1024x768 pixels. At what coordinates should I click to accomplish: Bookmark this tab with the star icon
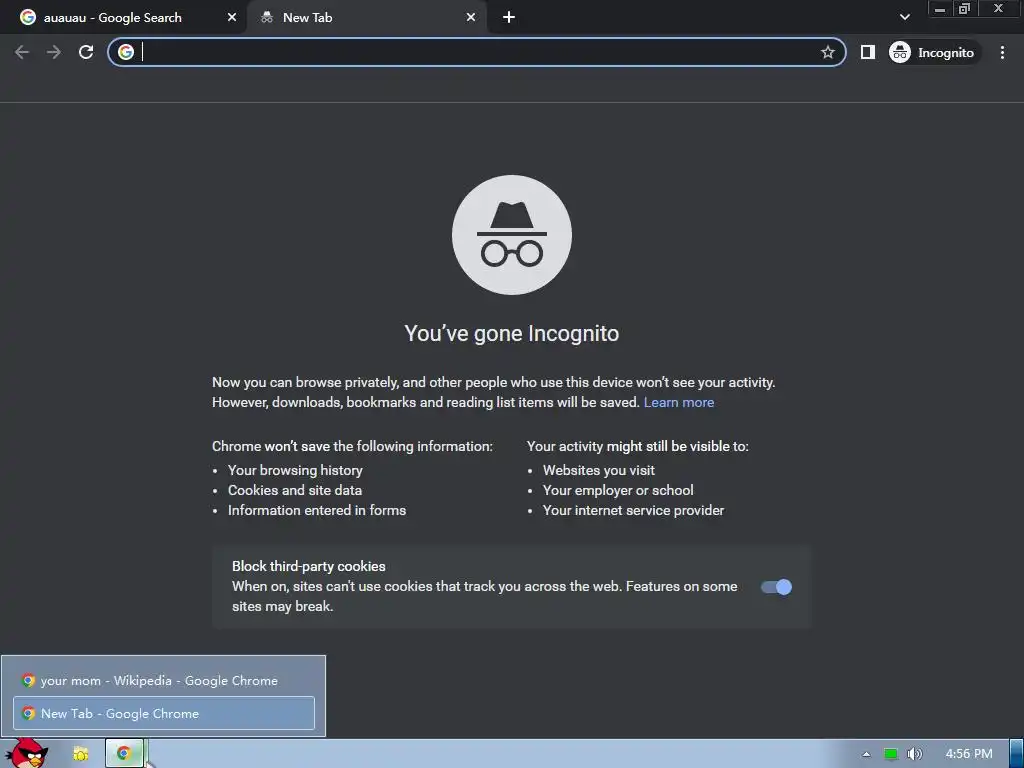click(827, 52)
